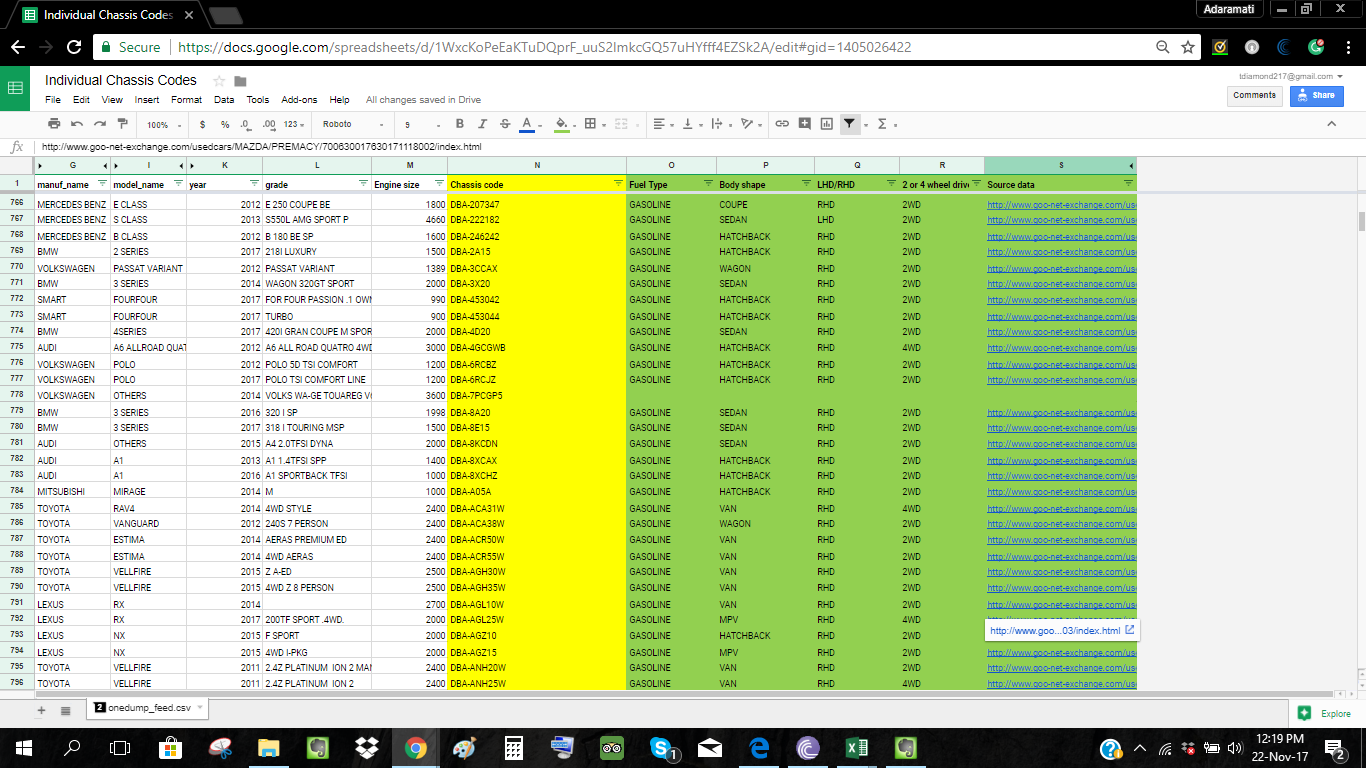The width and height of the screenshot is (1366, 768).
Task: Increase decimal places
Action: [x=269, y=124]
